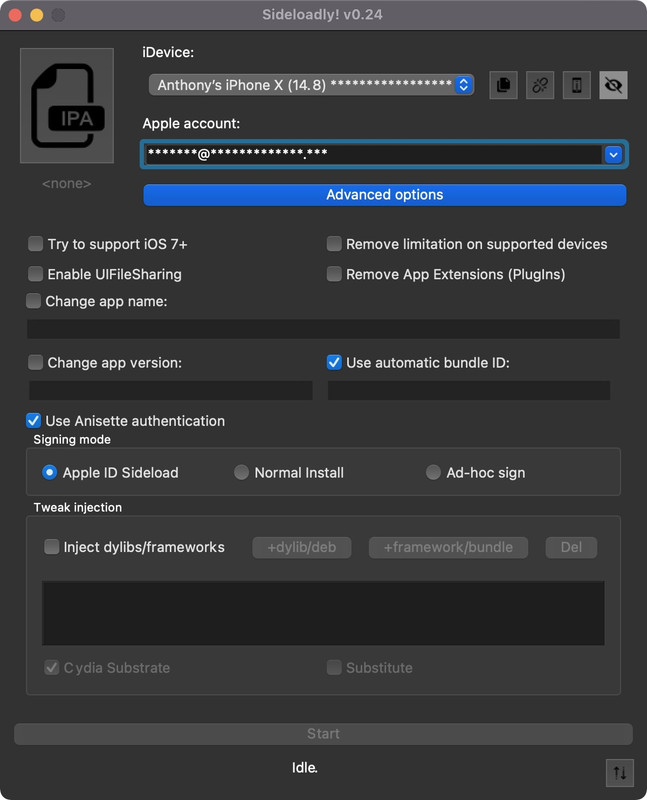647x800 pixels.
Task: Toggle the Substitute checkbox
Action: (x=334, y=667)
